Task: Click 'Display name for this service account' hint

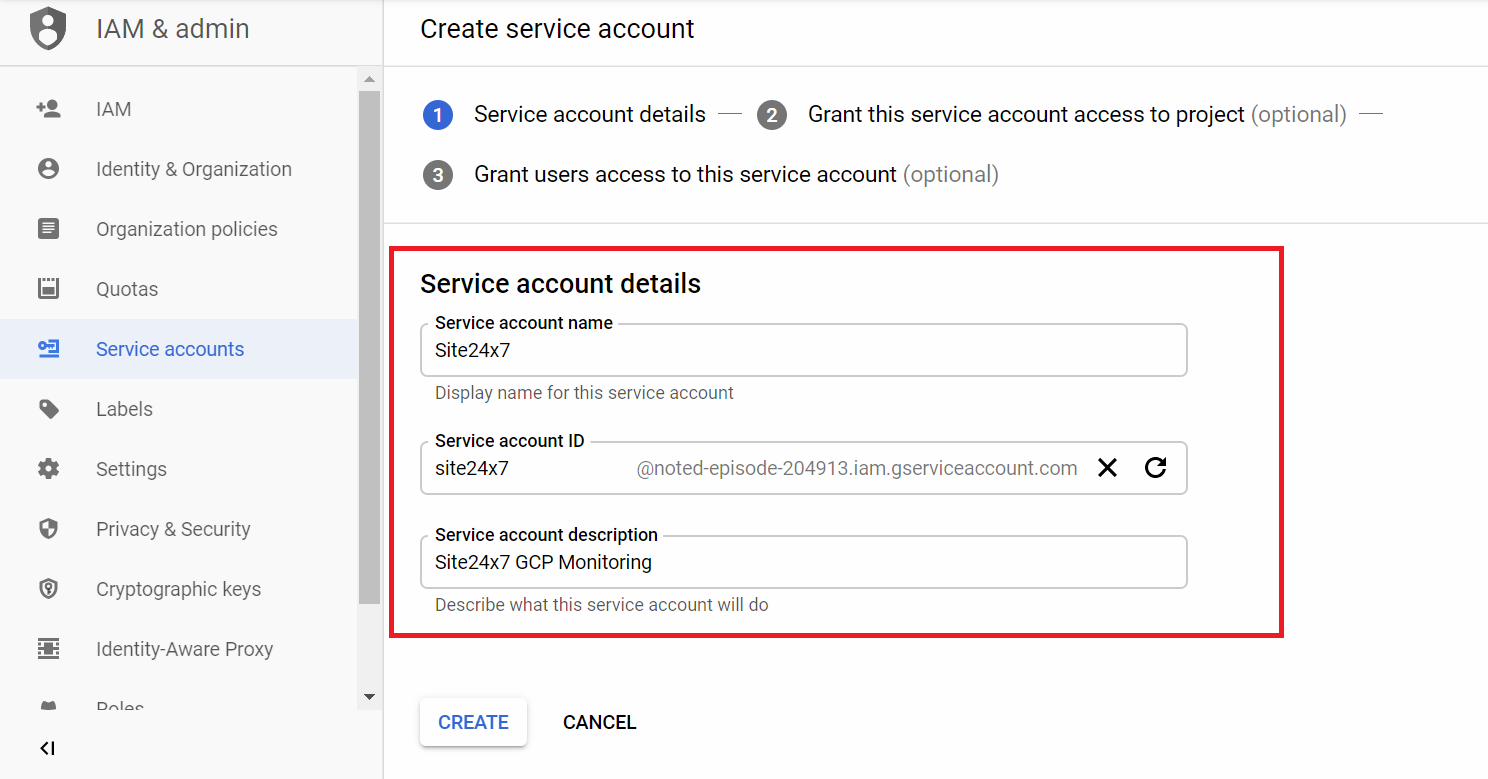Action: click(x=584, y=393)
